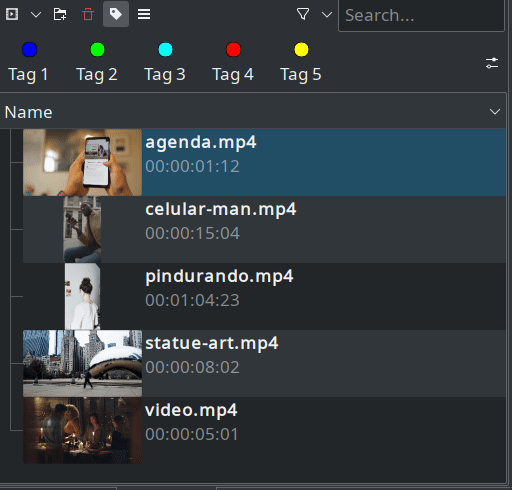This screenshot has height=490, width=512.
Task: Expand the Name column header chevron
Action: [x=495, y=112]
